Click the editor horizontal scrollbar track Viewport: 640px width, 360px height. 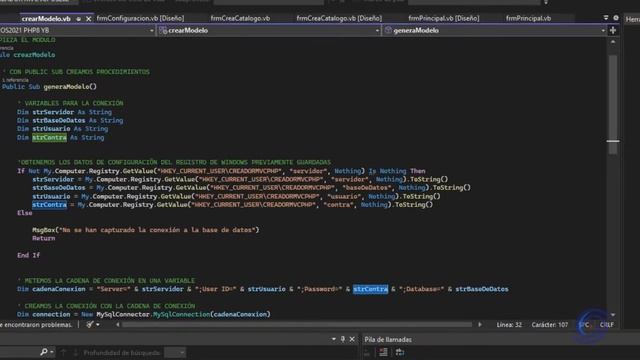click(297, 325)
